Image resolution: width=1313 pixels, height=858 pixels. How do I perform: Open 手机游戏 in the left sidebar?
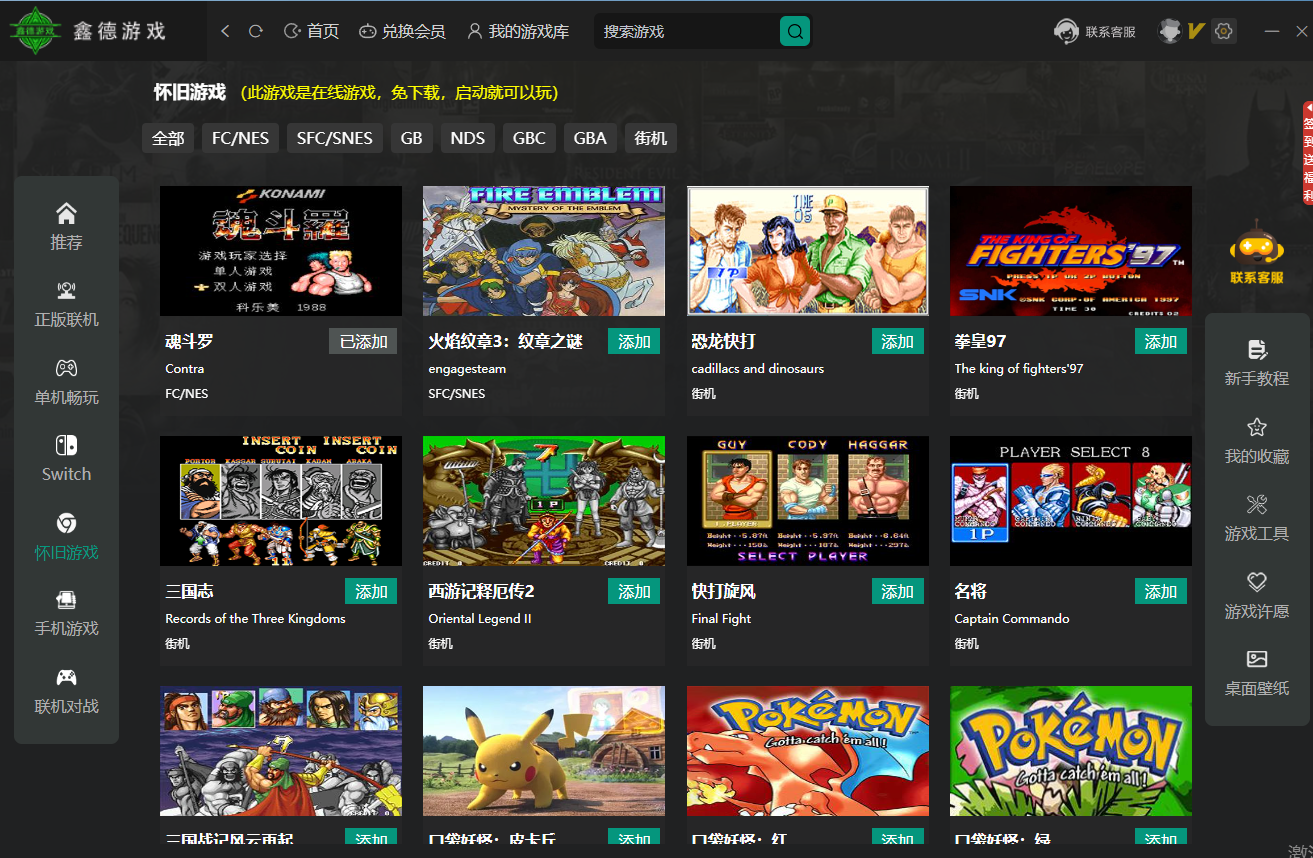tap(66, 614)
